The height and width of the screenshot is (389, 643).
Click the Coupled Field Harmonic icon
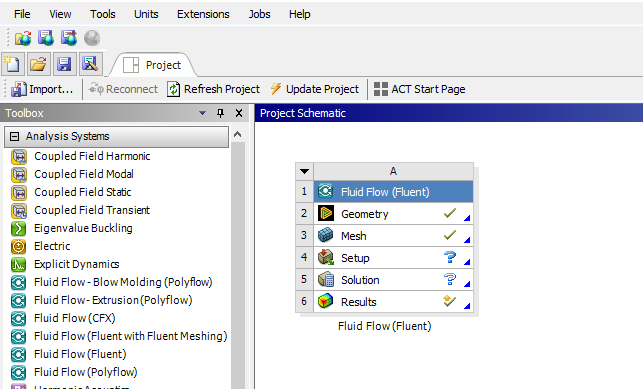pos(18,157)
